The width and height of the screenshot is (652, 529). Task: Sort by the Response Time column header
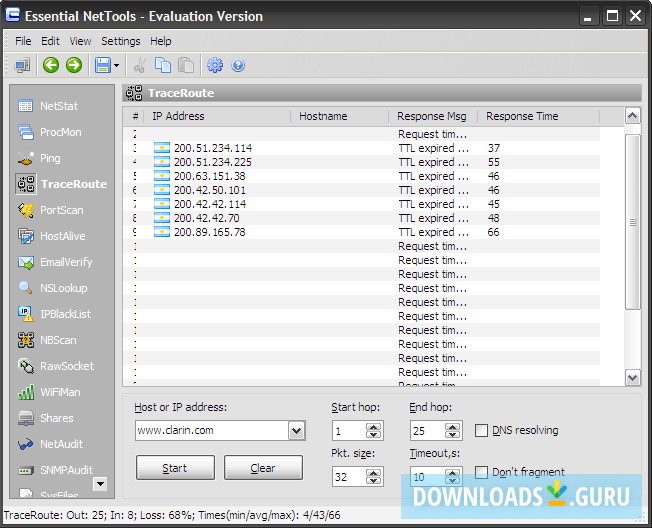pyautogui.click(x=538, y=116)
